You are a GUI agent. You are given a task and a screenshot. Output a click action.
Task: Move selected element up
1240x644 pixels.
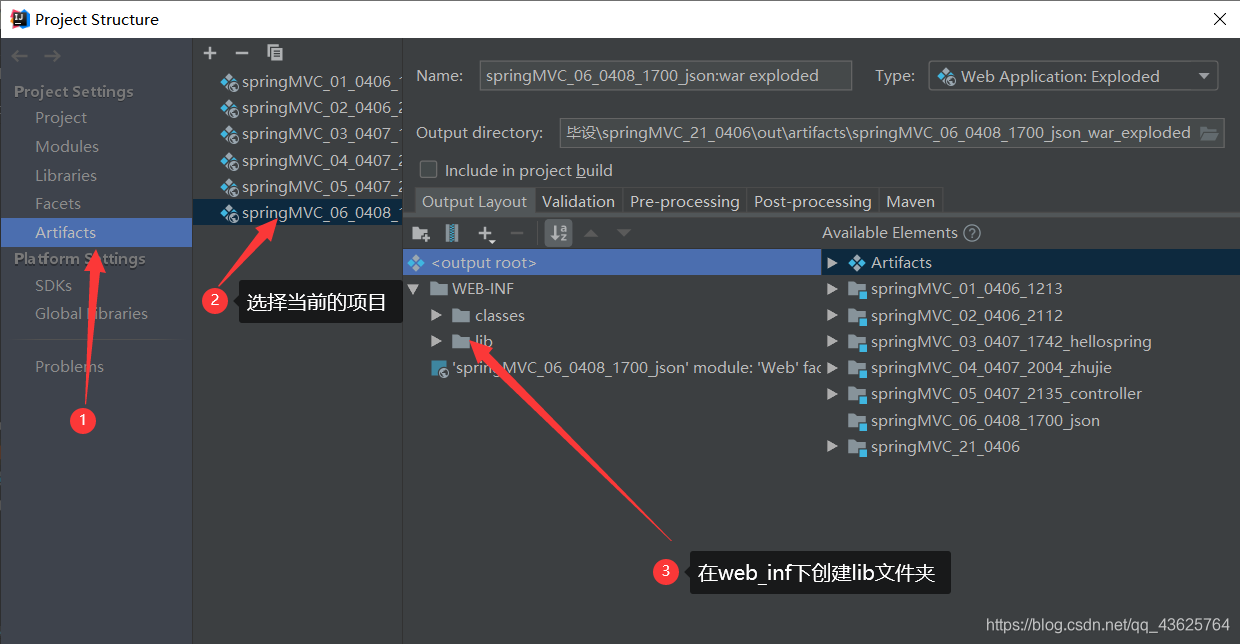[591, 233]
